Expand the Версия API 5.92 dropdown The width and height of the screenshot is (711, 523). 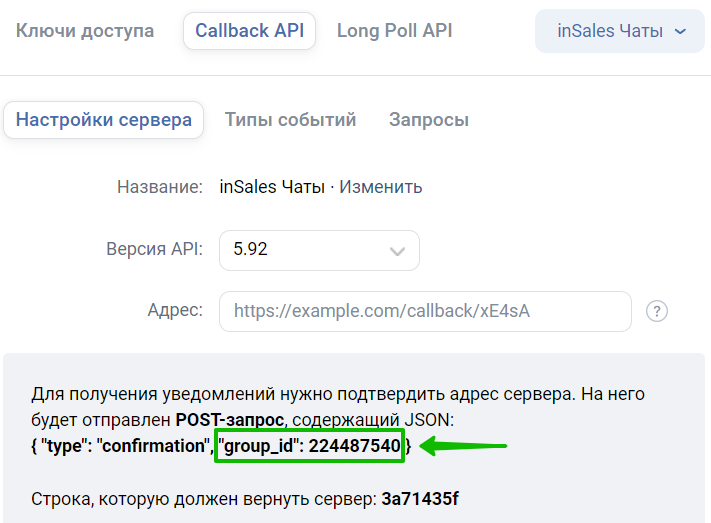pos(319,250)
